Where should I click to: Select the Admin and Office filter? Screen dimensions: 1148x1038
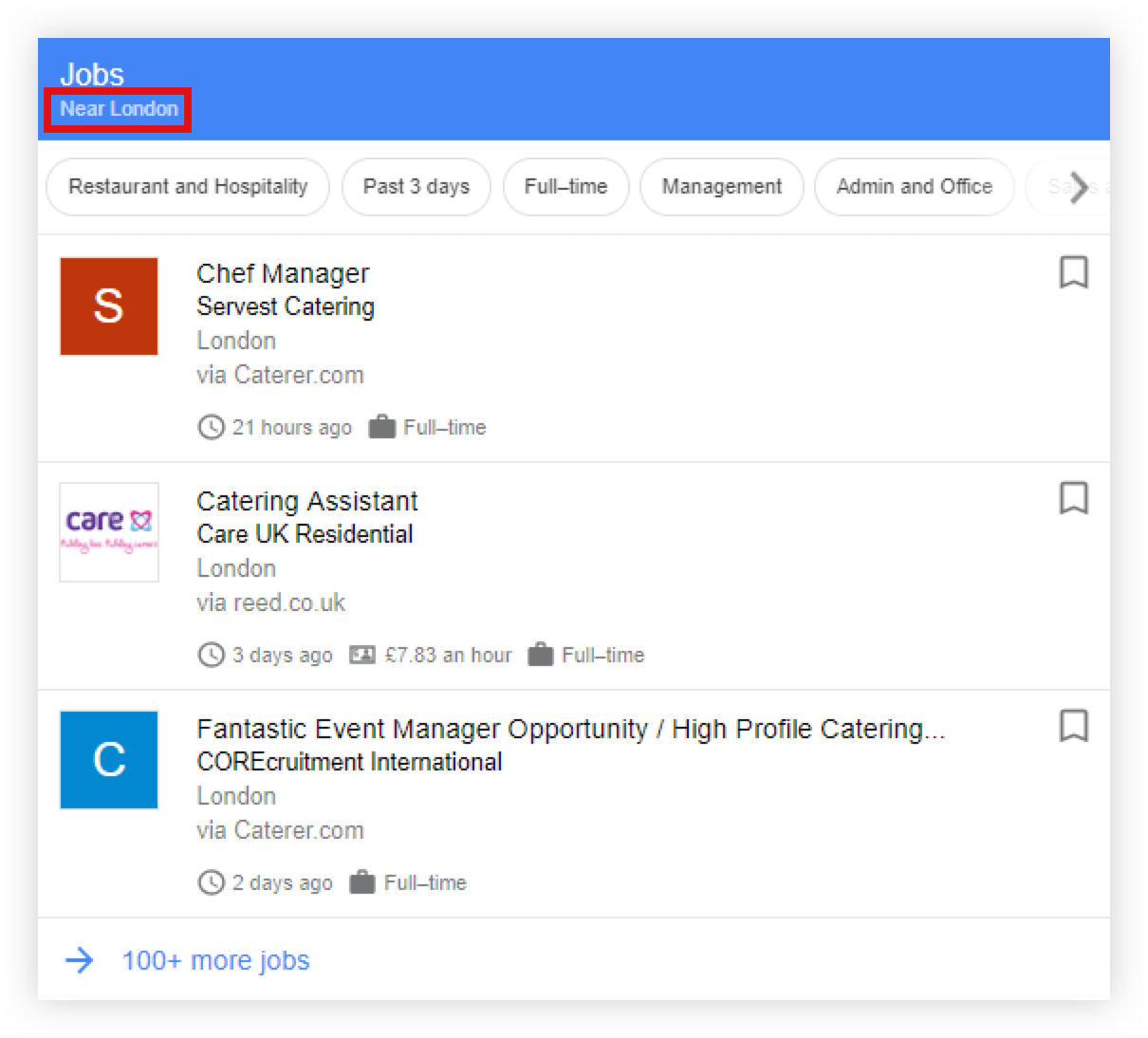(914, 187)
